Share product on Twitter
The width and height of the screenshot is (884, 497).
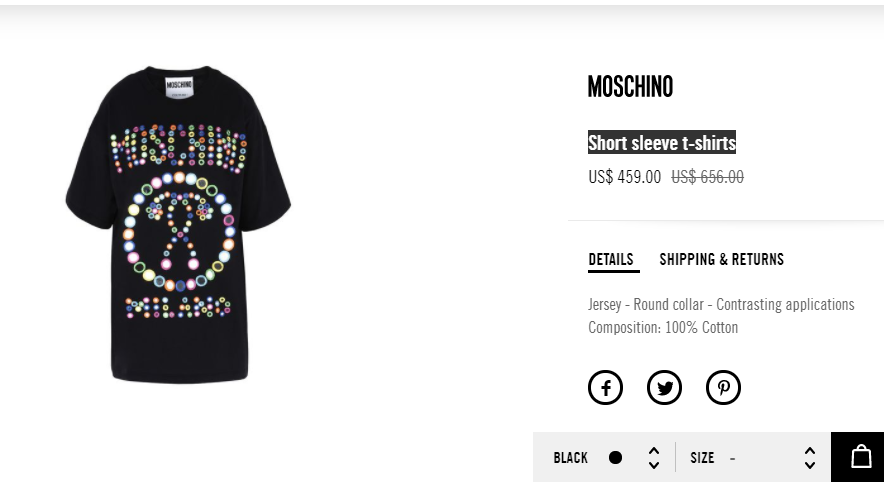click(x=664, y=388)
